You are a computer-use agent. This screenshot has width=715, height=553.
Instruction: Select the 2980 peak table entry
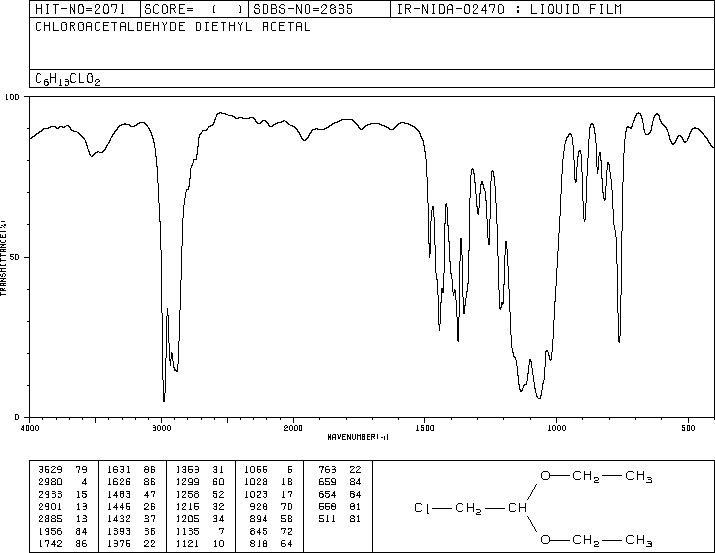(62, 481)
